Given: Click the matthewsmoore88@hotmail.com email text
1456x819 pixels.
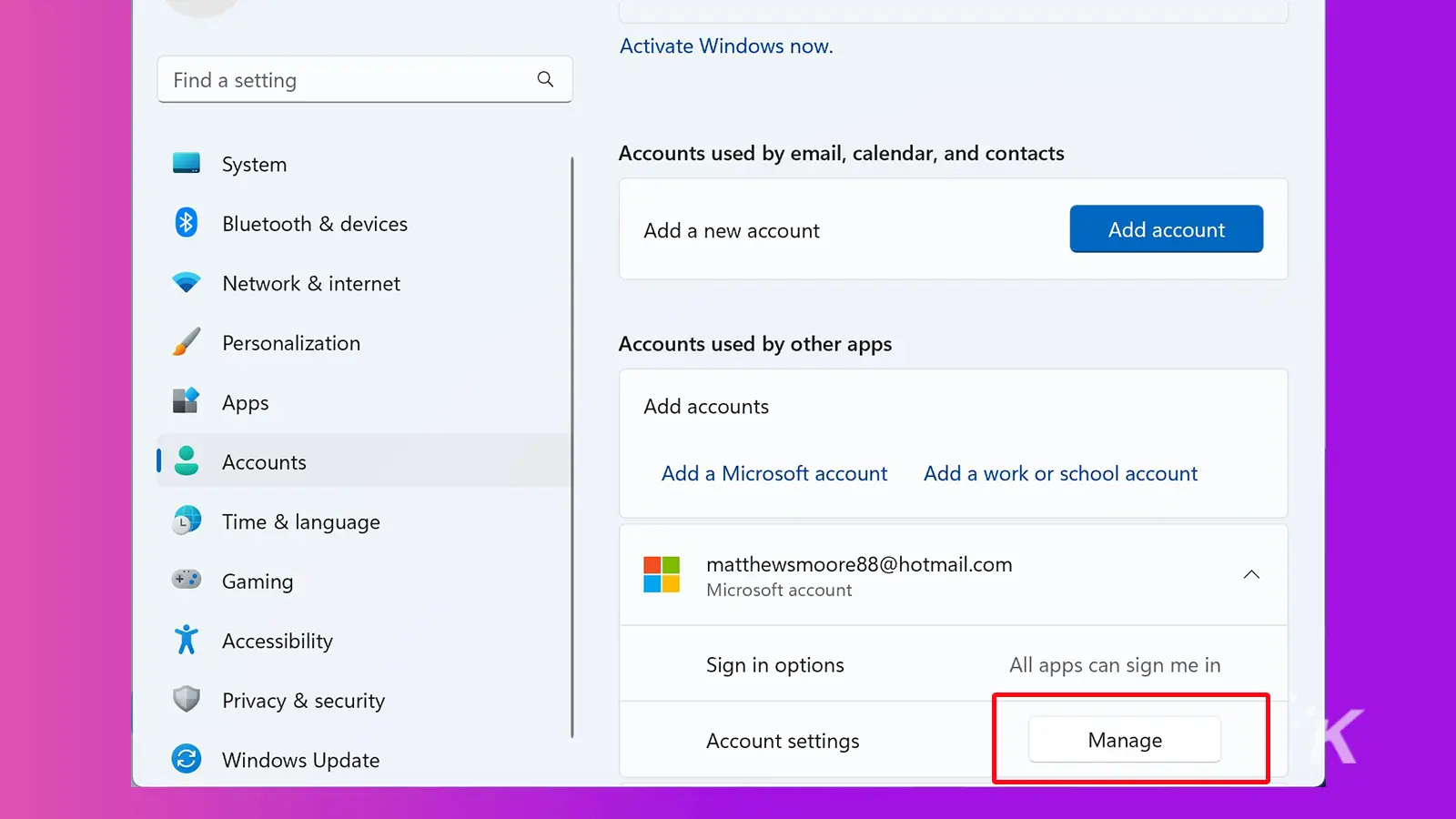Looking at the screenshot, I should (859, 564).
